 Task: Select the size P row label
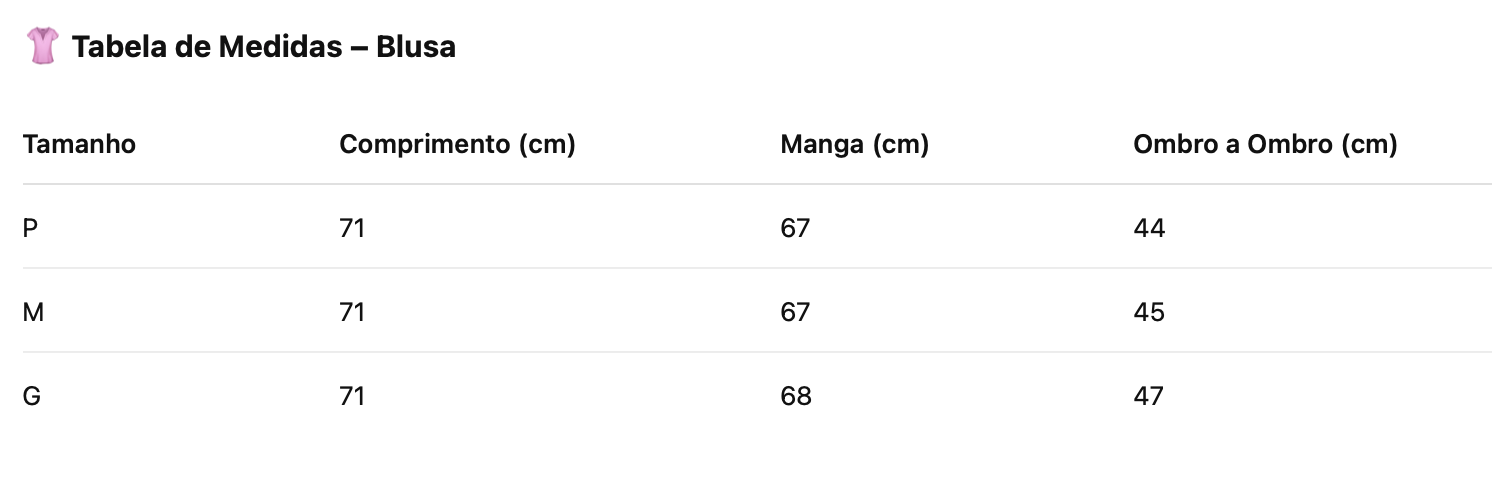30,228
